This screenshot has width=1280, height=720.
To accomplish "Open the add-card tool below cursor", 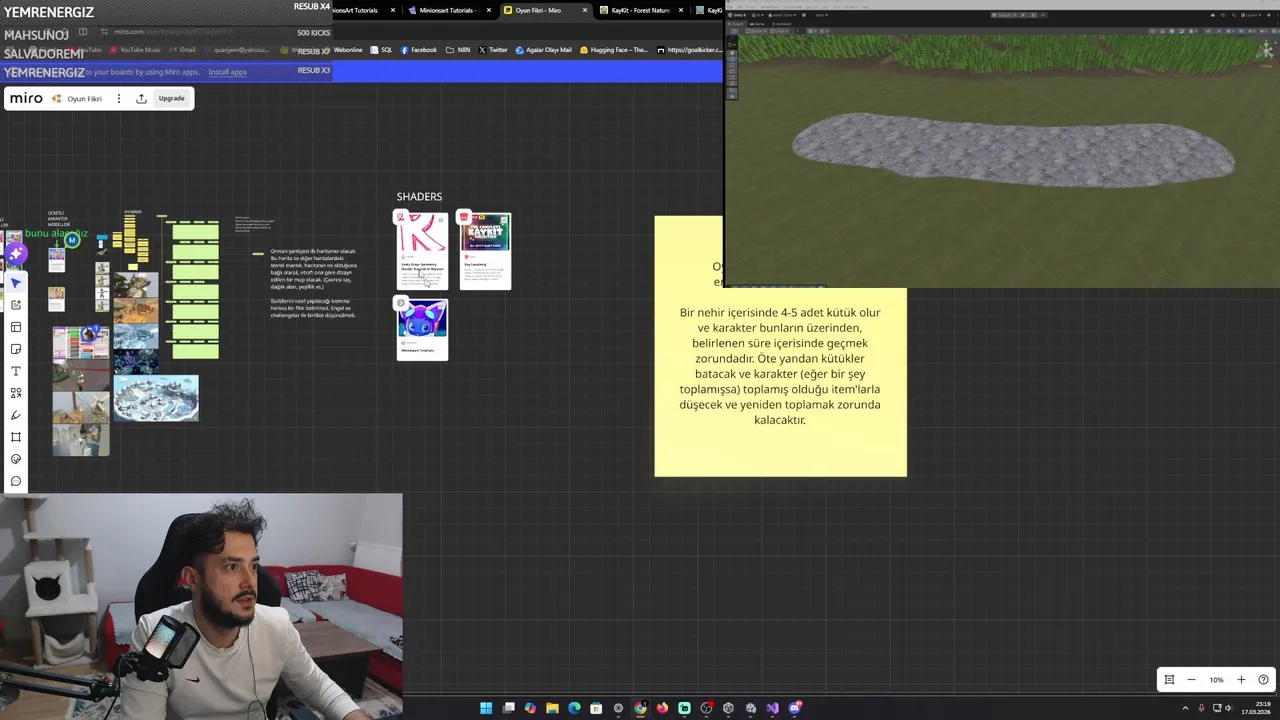I will (x=16, y=305).
